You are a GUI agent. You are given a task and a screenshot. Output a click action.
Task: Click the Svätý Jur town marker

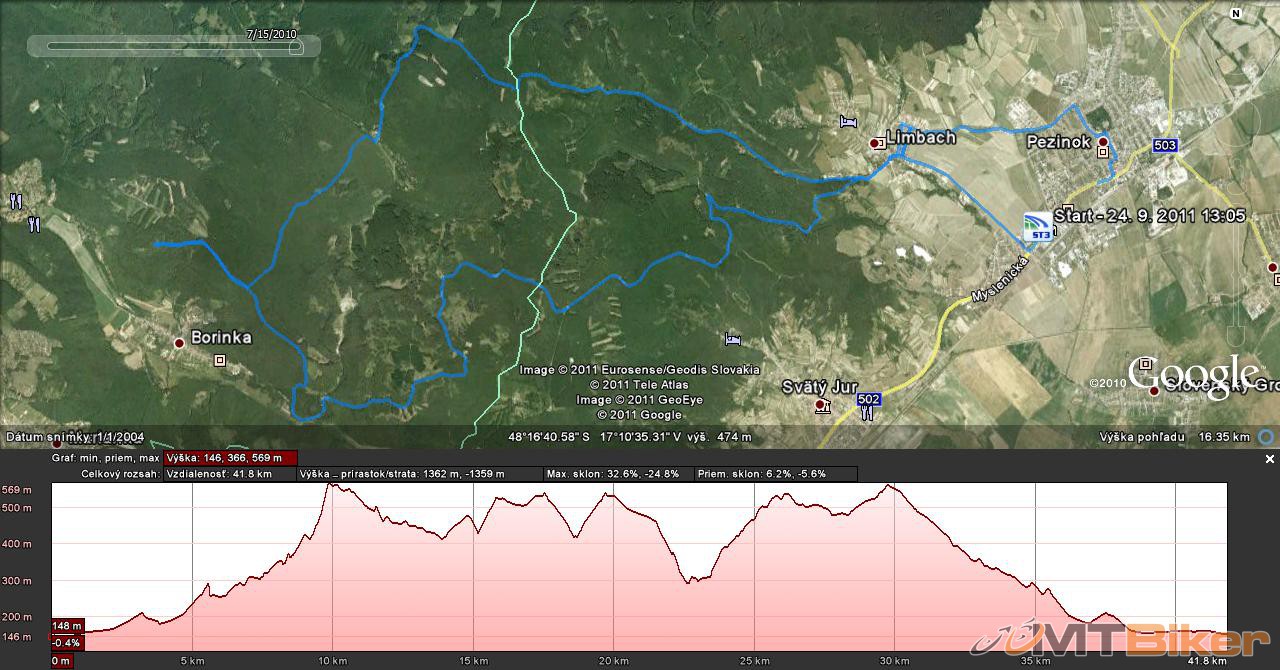821,405
